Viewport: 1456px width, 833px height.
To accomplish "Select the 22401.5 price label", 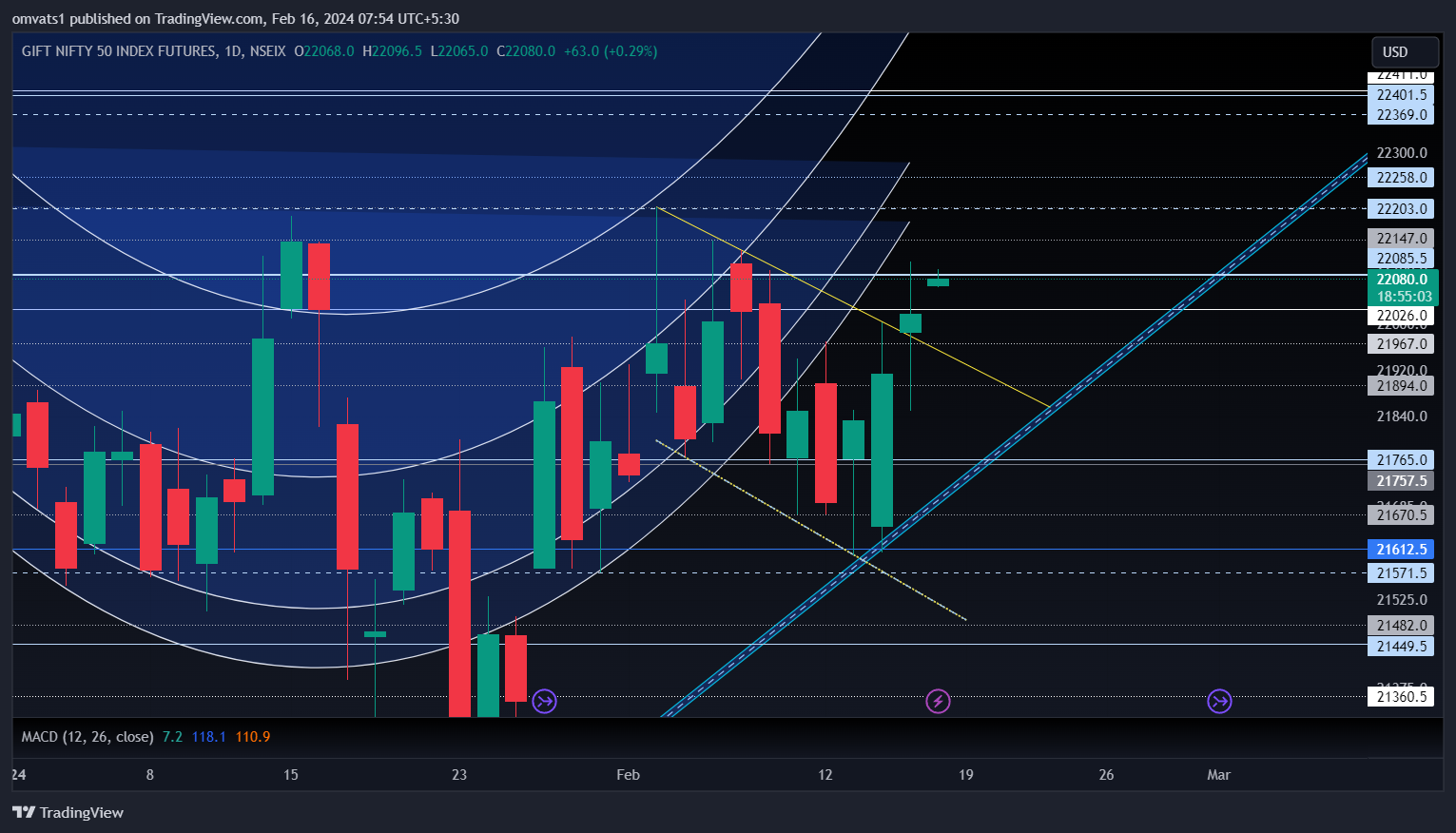I will coord(1402,95).
